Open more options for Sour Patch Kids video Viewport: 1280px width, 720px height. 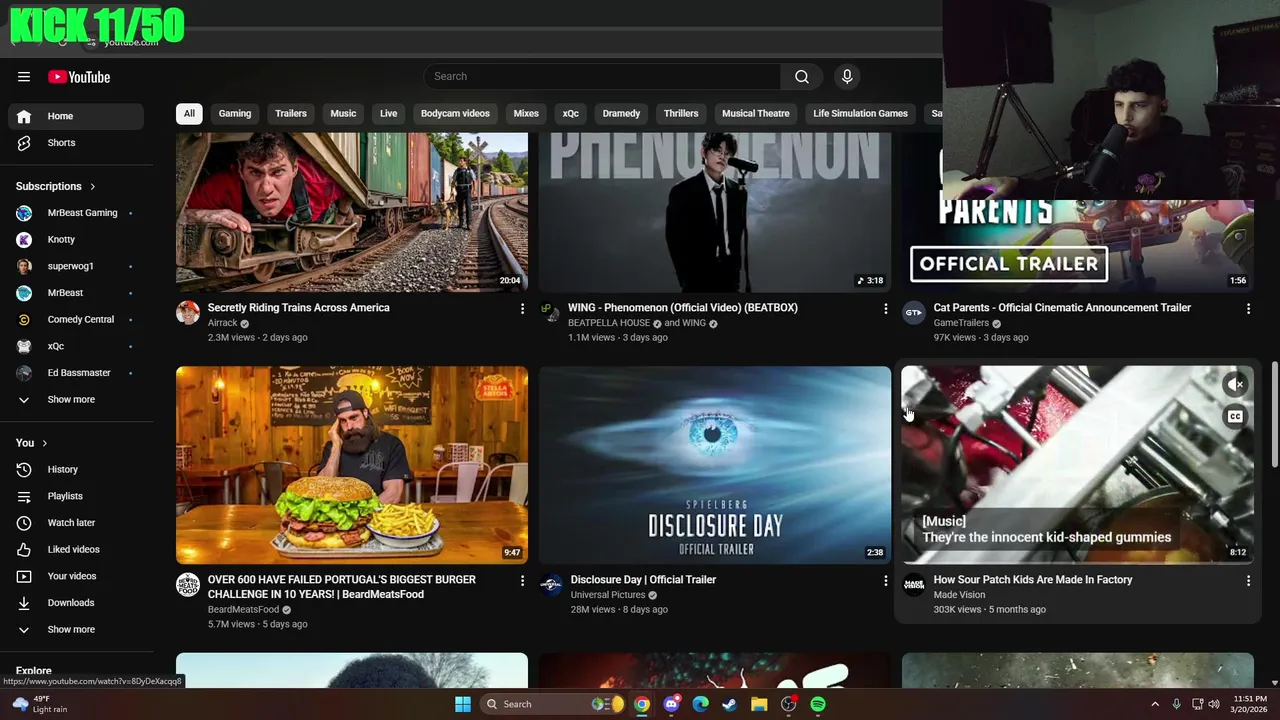1248,581
